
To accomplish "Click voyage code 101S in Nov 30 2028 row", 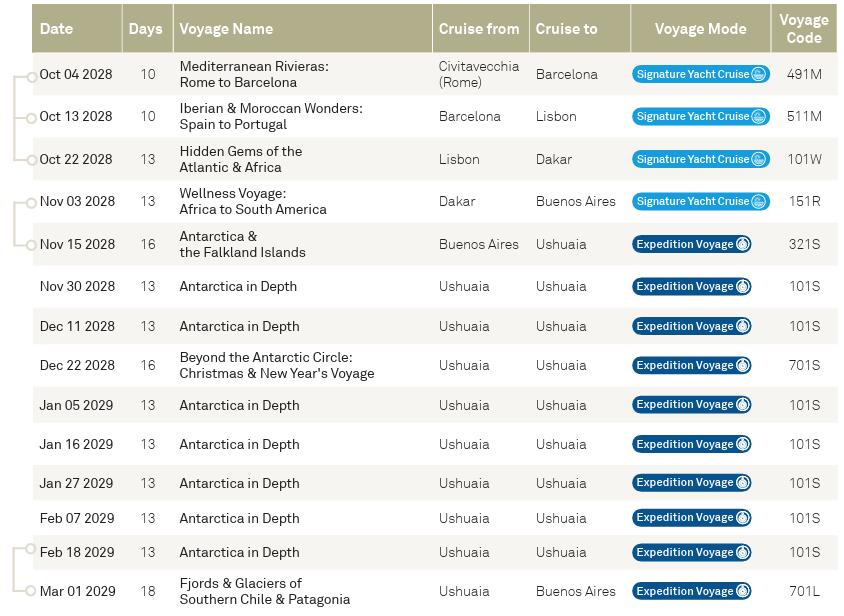I will (805, 286).
